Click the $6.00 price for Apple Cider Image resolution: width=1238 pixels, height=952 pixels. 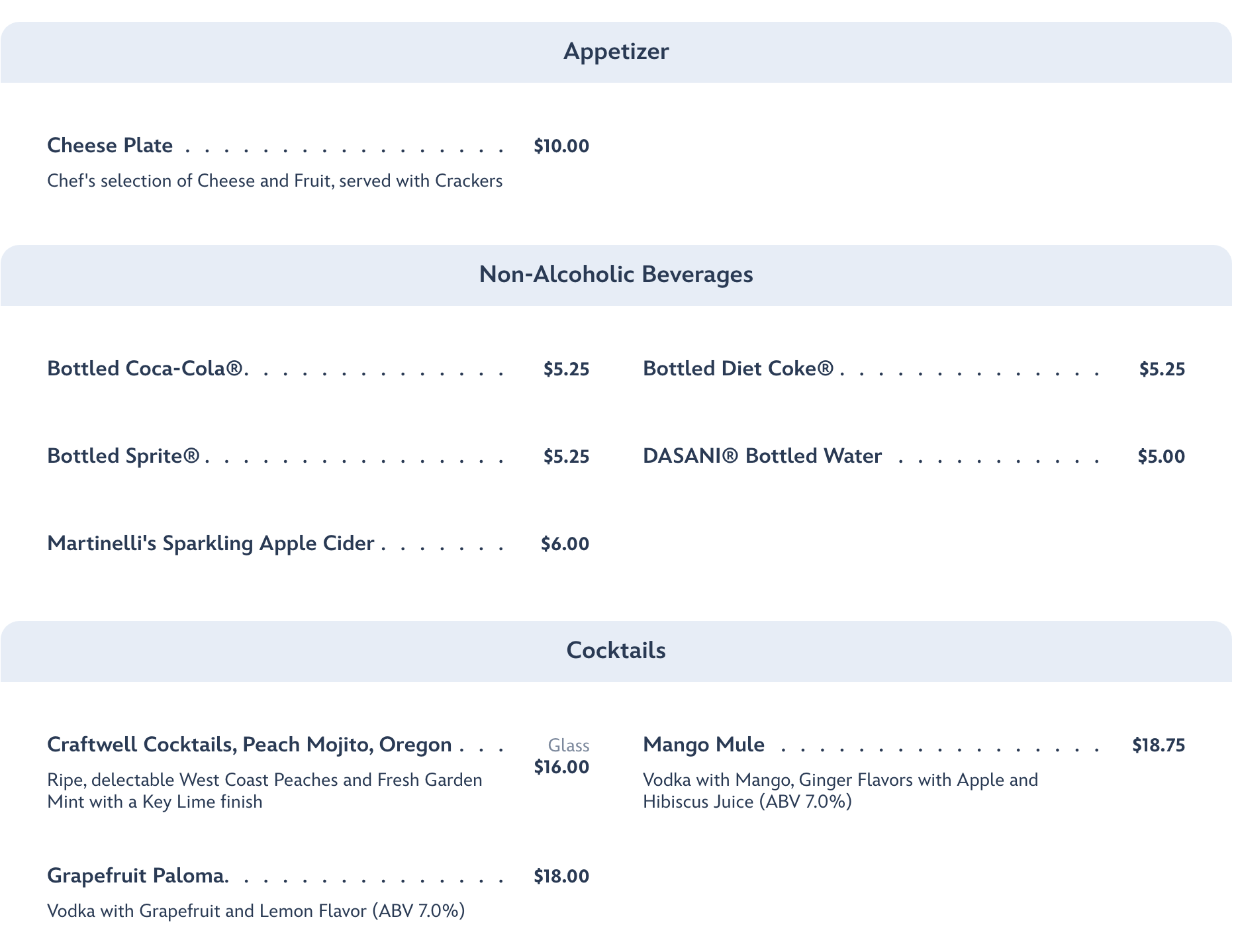[x=565, y=544]
